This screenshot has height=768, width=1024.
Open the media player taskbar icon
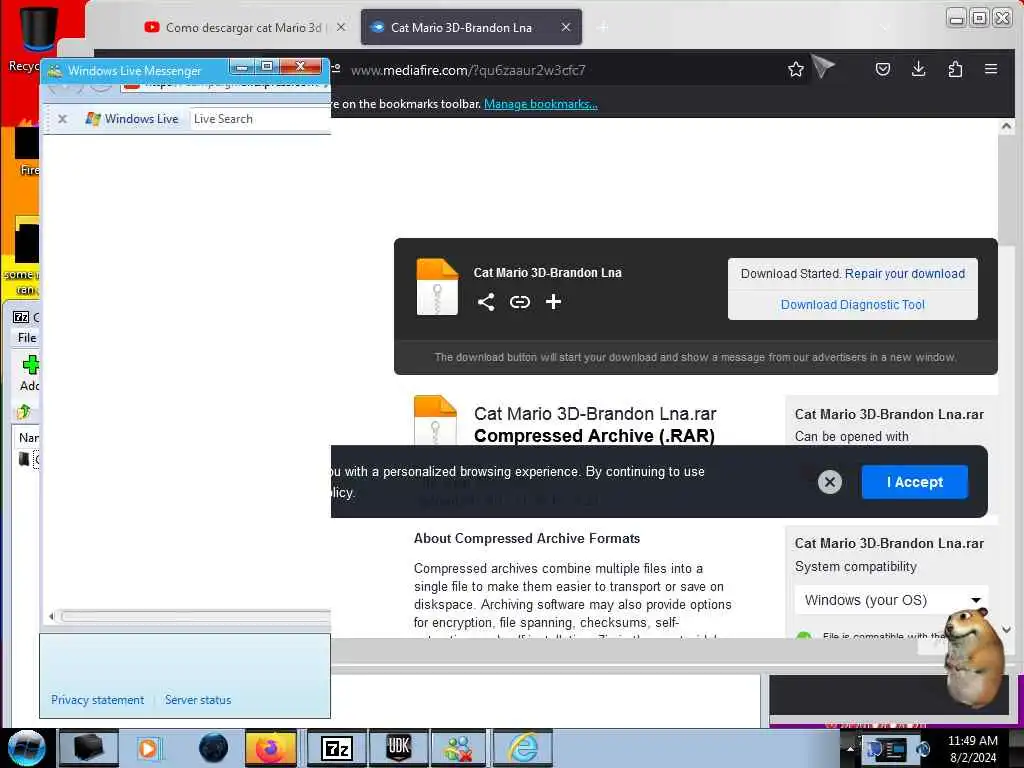149,748
